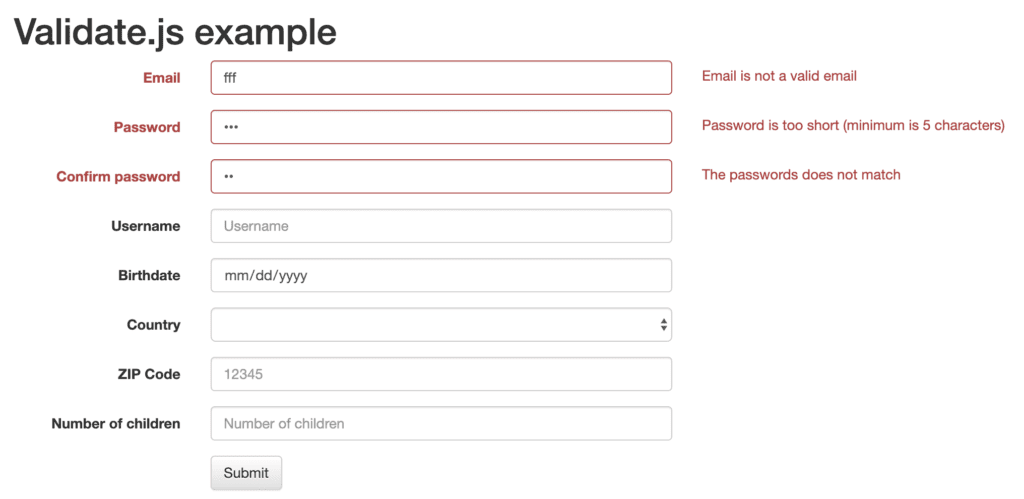Viewport: 1024px width, 499px height.
Task: Click the 'Email is not a valid email' error
Action: pyautogui.click(x=779, y=76)
